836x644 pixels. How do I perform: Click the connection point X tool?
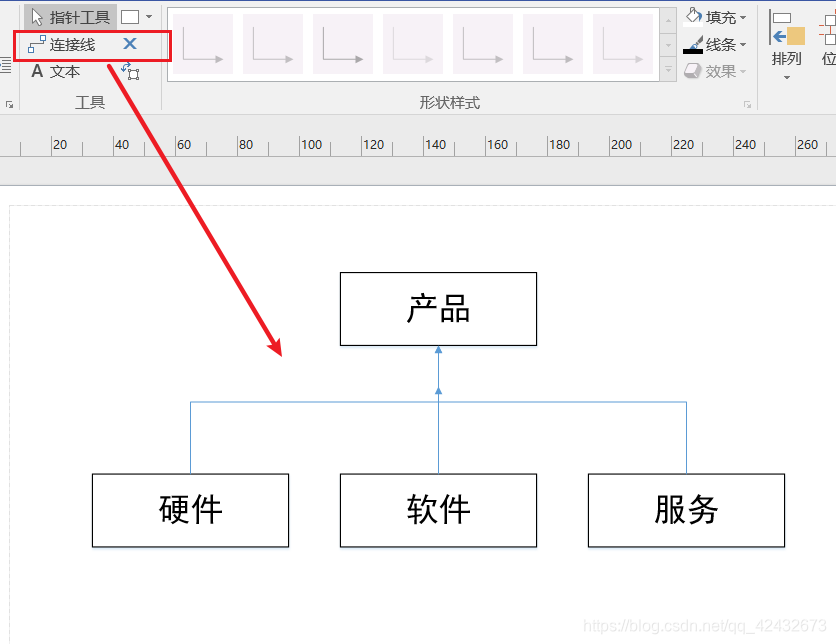[x=130, y=44]
